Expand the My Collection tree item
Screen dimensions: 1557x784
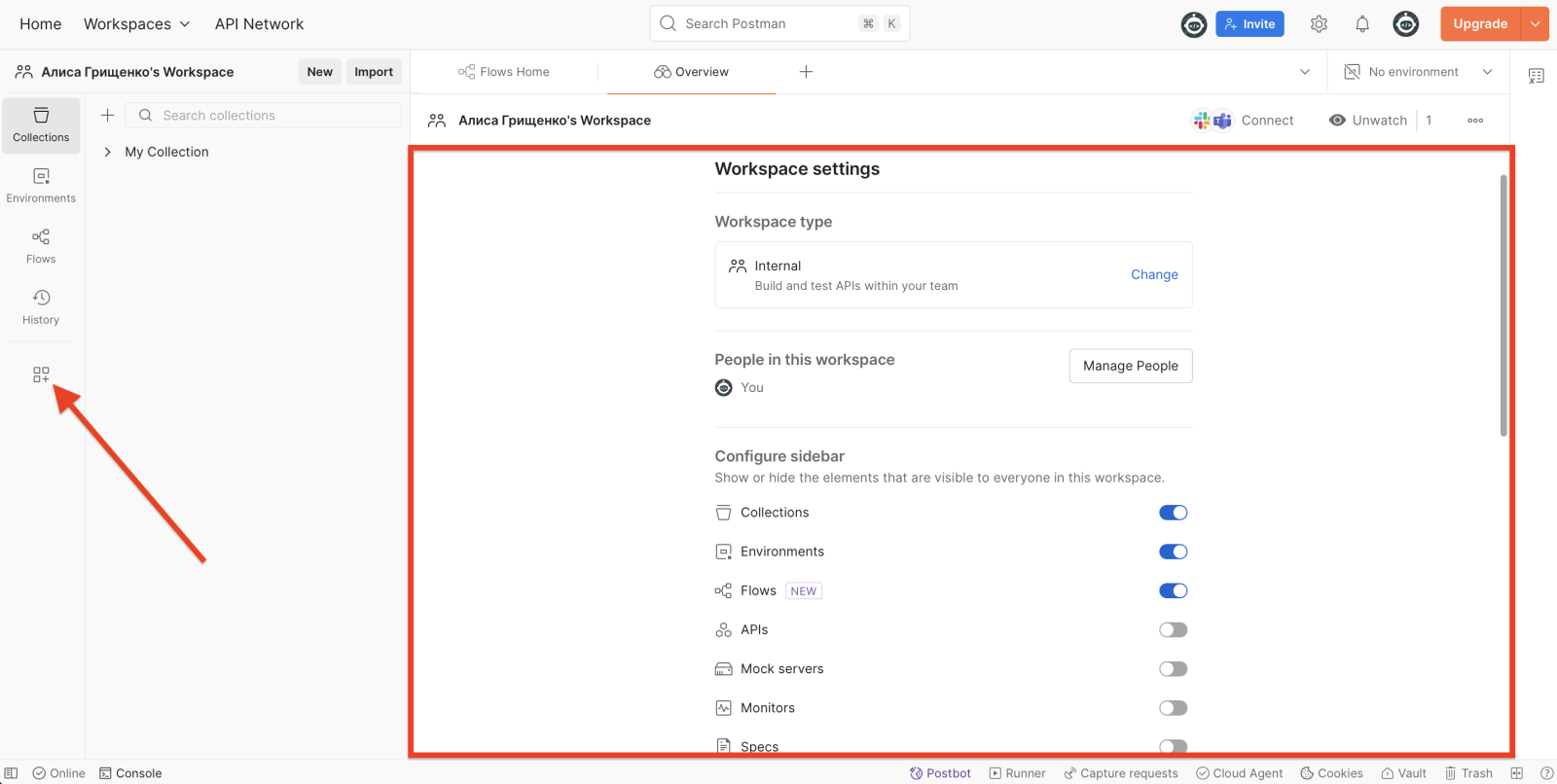107,152
